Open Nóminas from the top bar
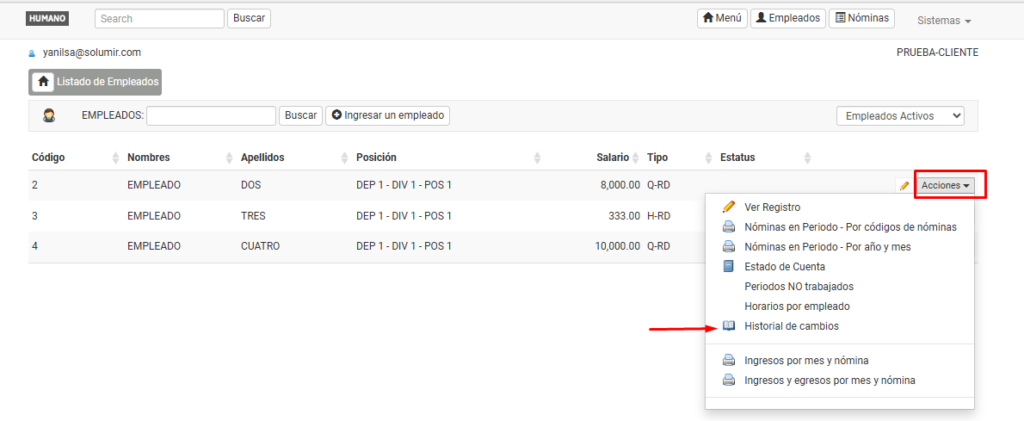This screenshot has height=421, width=1024. 862,18
